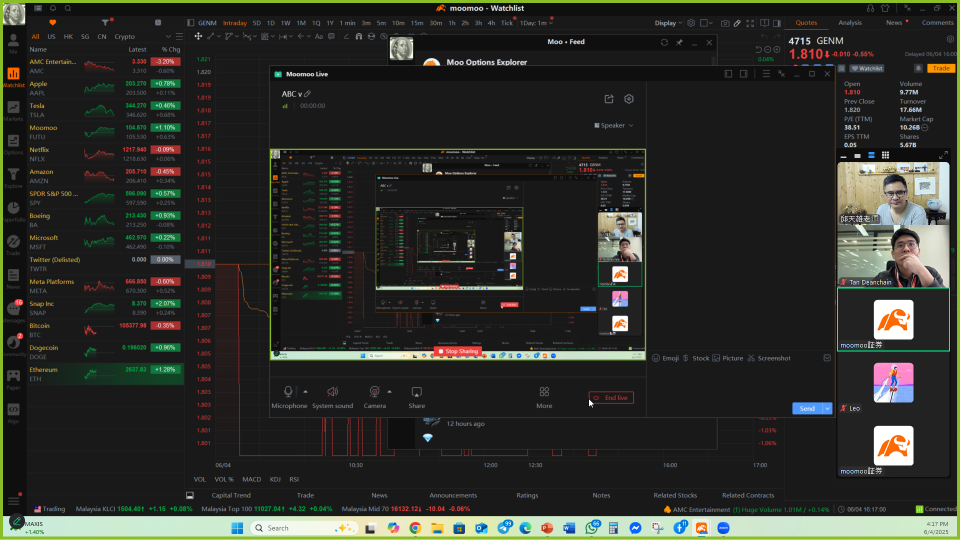Click the End live button
This screenshot has width=960, height=540.
pos(611,398)
